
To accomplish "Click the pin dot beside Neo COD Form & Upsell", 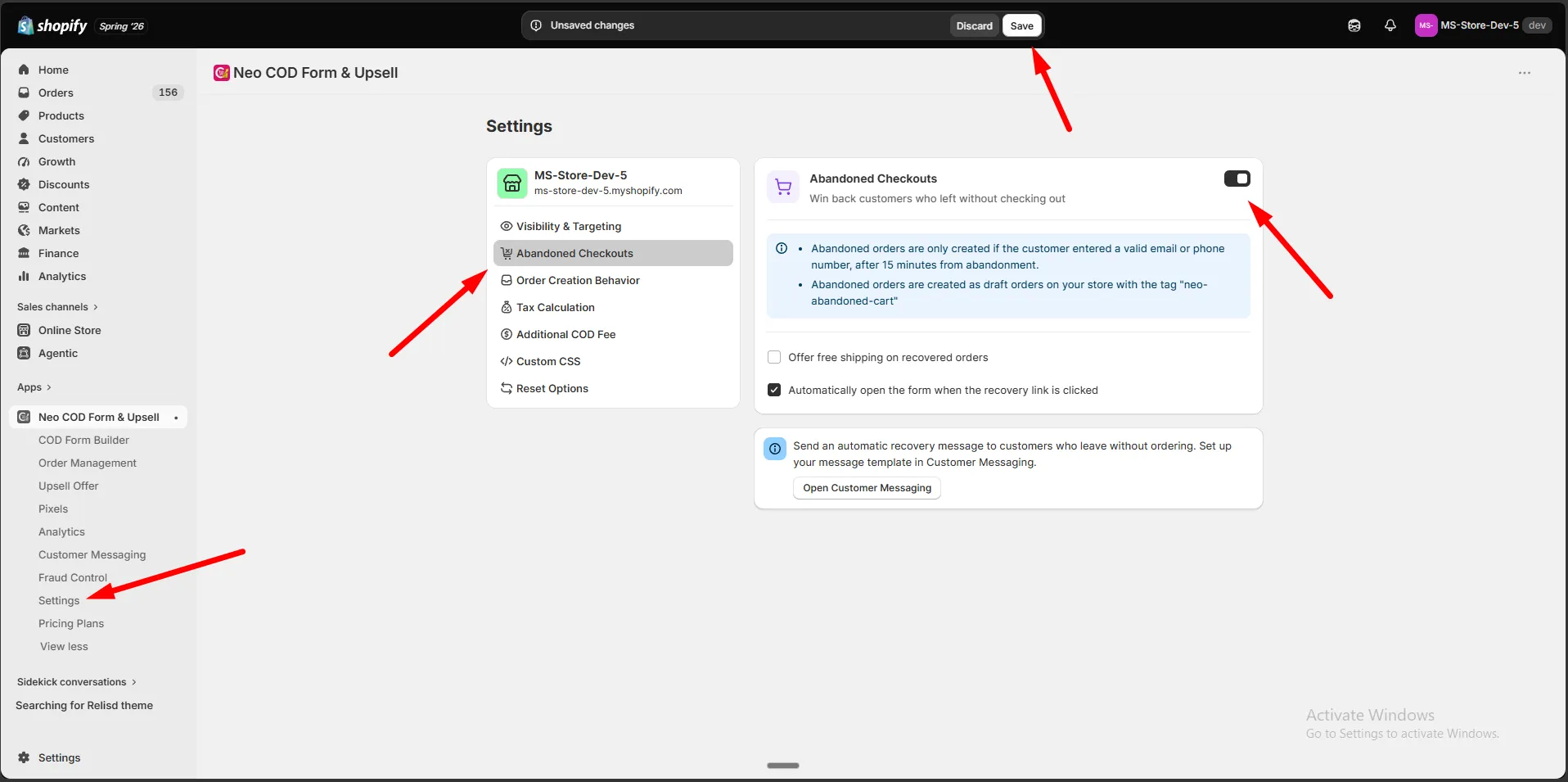I will coord(176,418).
